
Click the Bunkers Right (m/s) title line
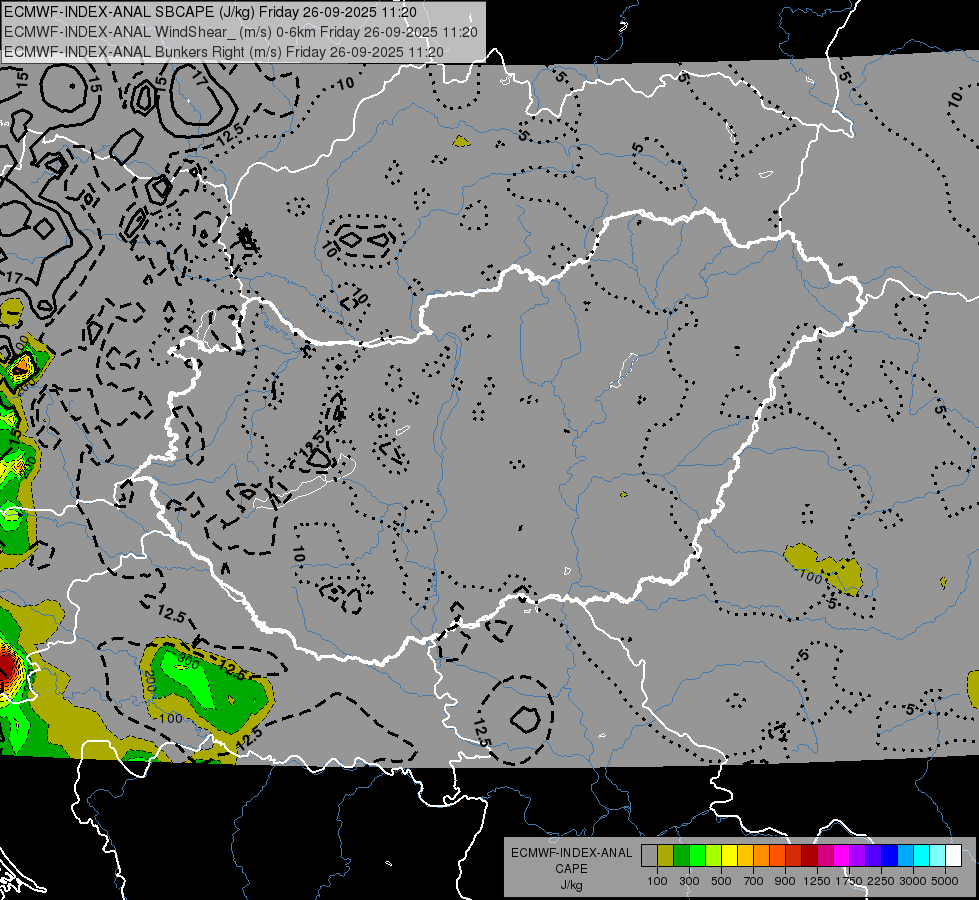point(224,52)
